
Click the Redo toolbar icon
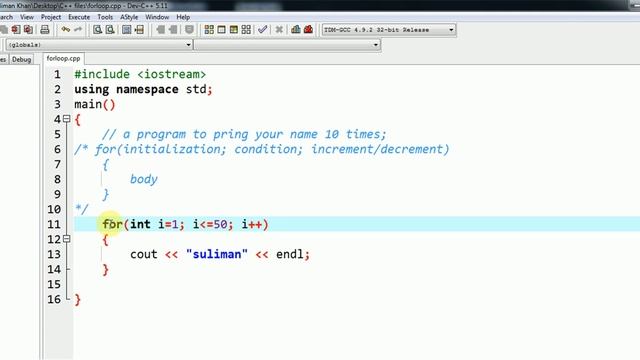tap(78, 29)
